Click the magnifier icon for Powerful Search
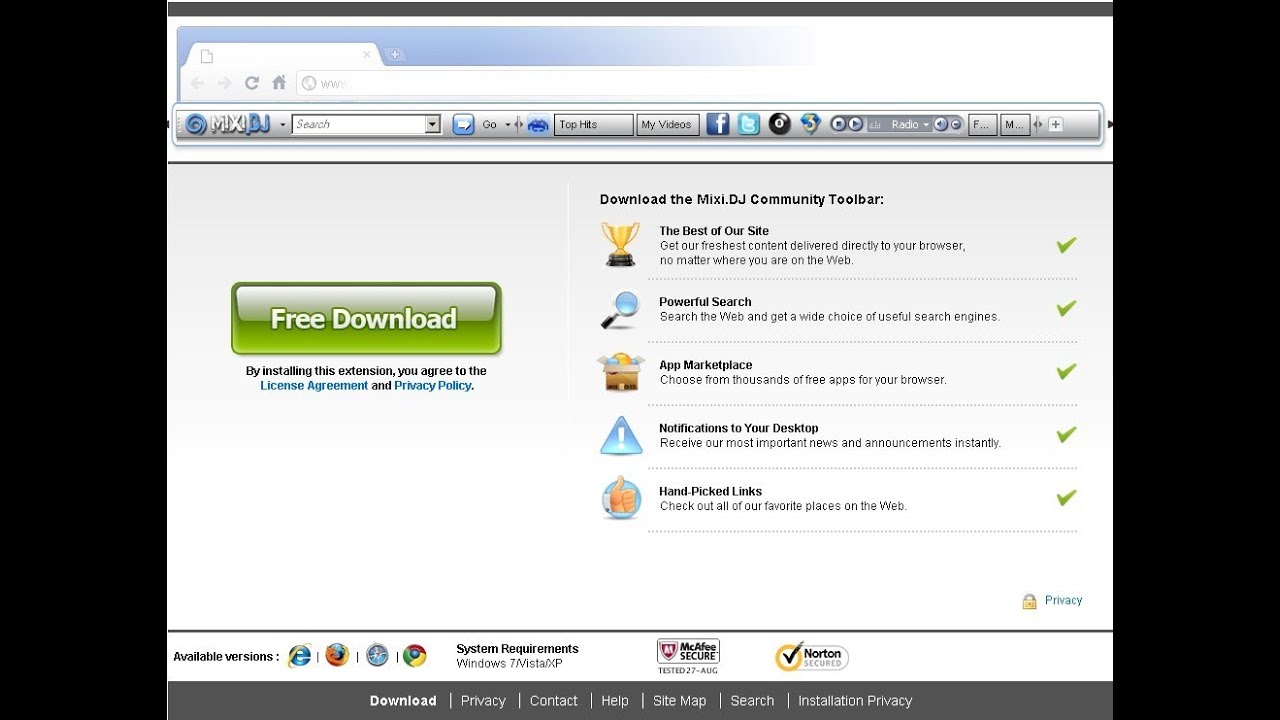The height and width of the screenshot is (720, 1280). click(620, 310)
